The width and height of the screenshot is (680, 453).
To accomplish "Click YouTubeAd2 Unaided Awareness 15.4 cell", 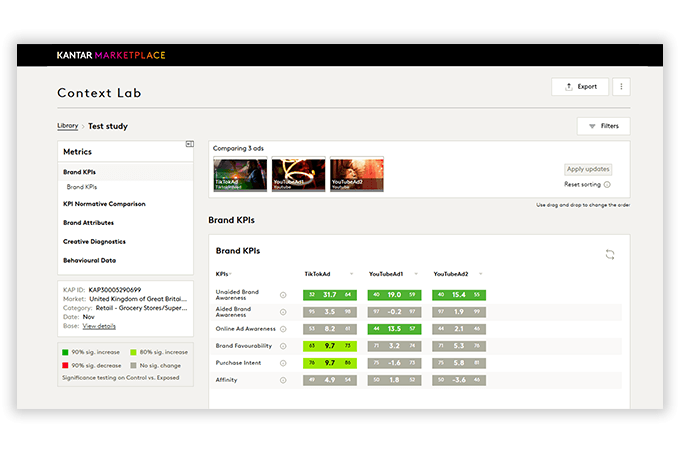I will (x=459, y=295).
